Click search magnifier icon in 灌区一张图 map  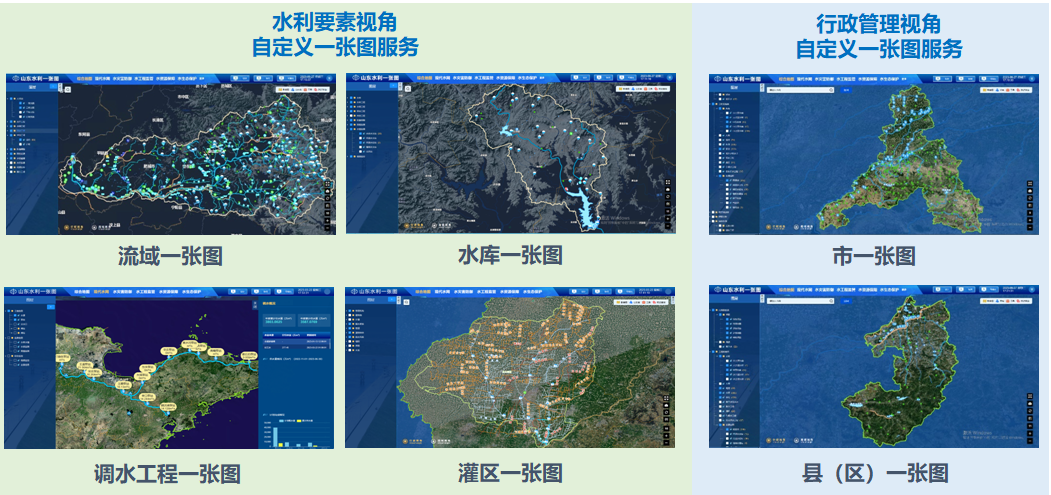(406, 302)
